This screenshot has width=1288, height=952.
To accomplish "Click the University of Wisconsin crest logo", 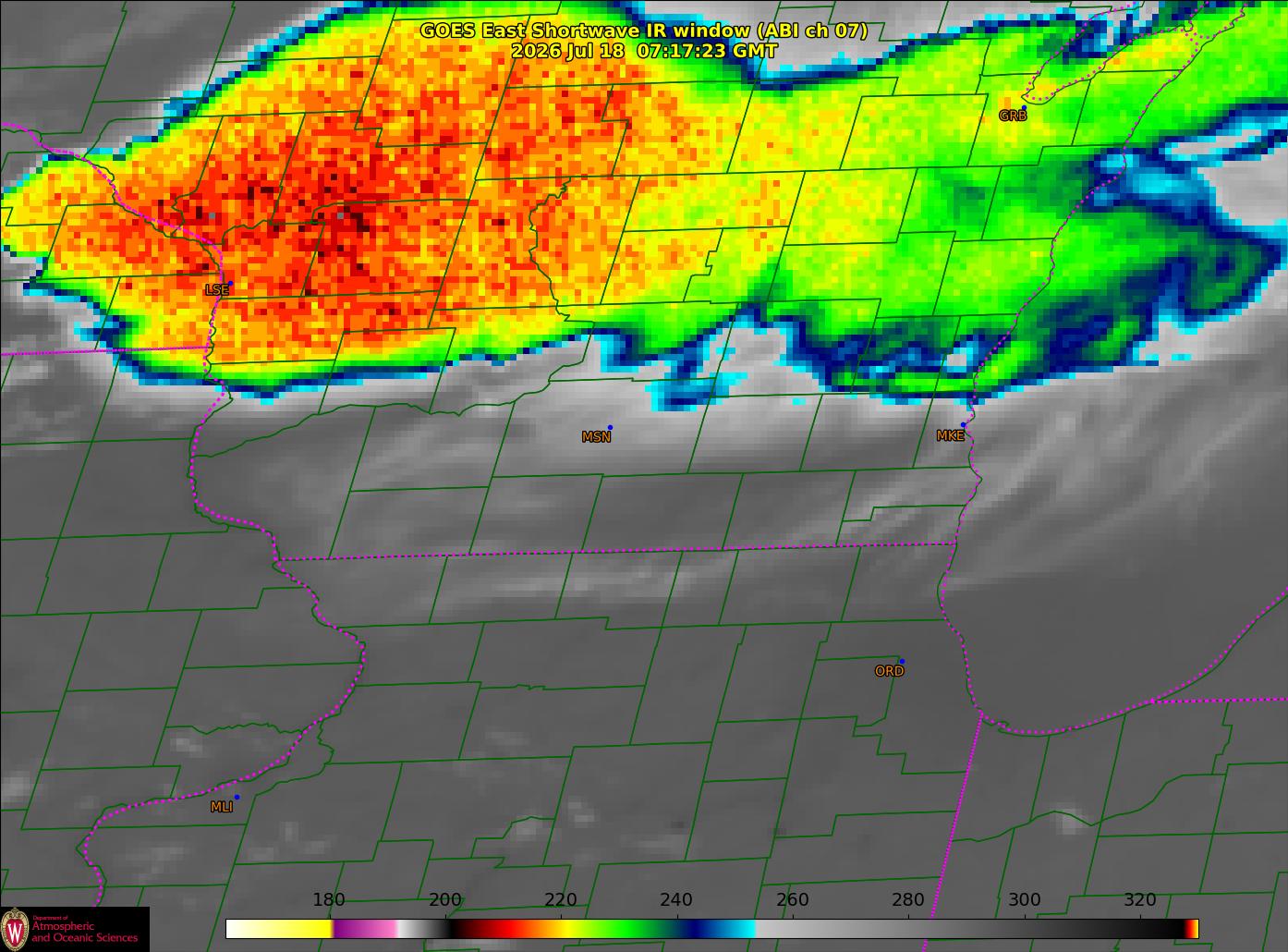I will pos(15,928).
